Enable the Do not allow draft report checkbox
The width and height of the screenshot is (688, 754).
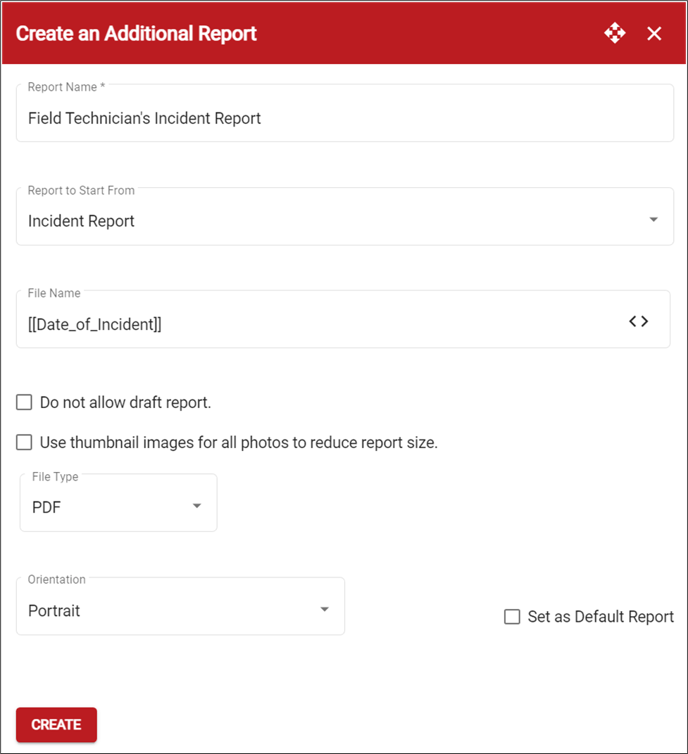pyautogui.click(x=24, y=402)
